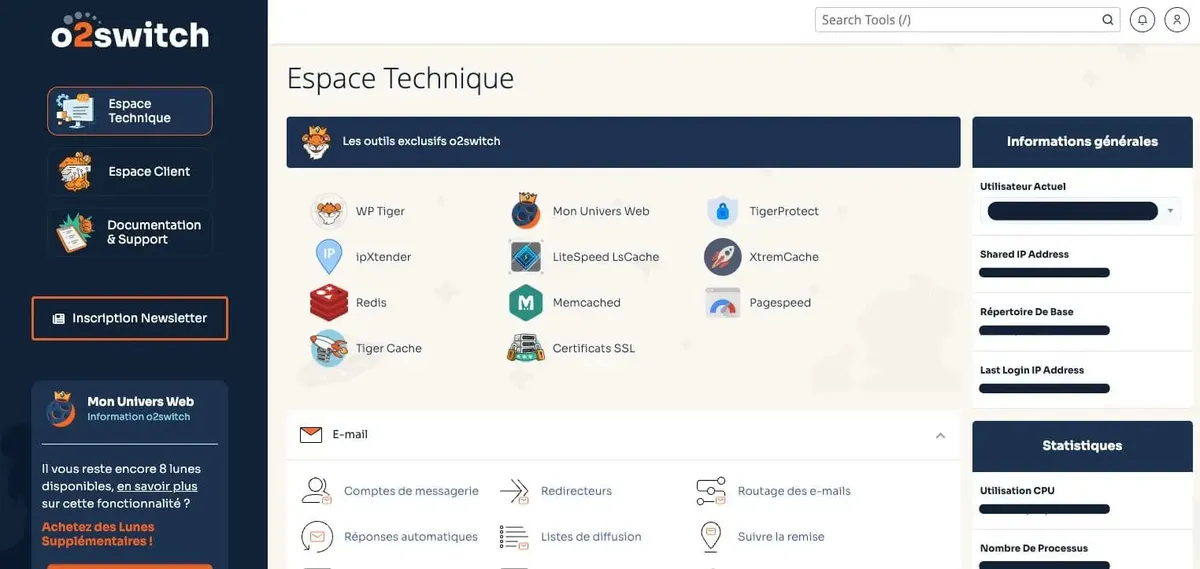Open the Listes de diffusion icon
The image size is (1200, 569).
pos(514,537)
